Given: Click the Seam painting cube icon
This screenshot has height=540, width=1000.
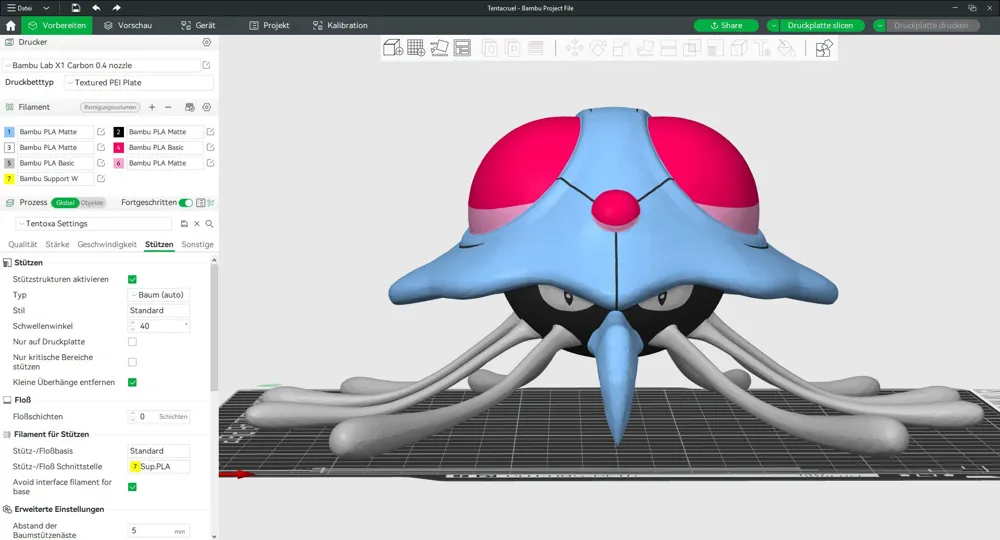Looking at the screenshot, I should click(739, 48).
